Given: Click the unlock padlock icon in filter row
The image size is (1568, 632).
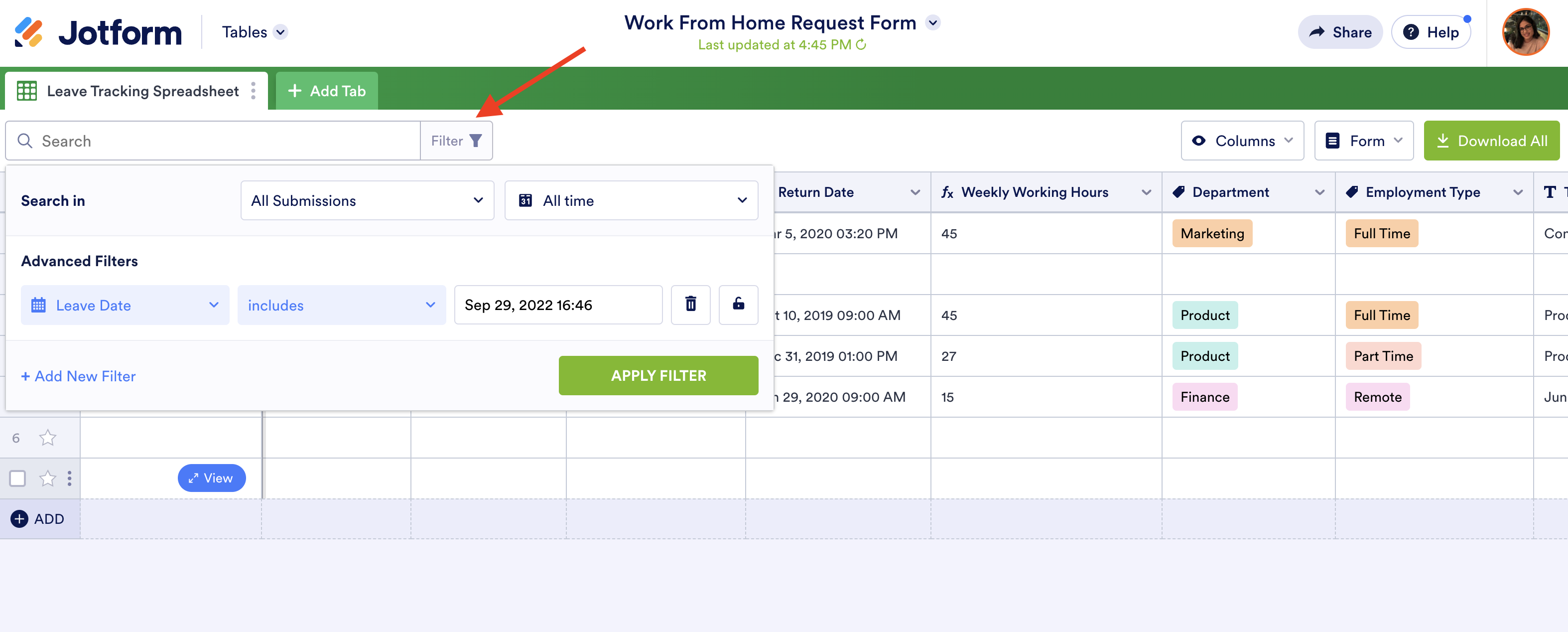Looking at the screenshot, I should [x=738, y=305].
